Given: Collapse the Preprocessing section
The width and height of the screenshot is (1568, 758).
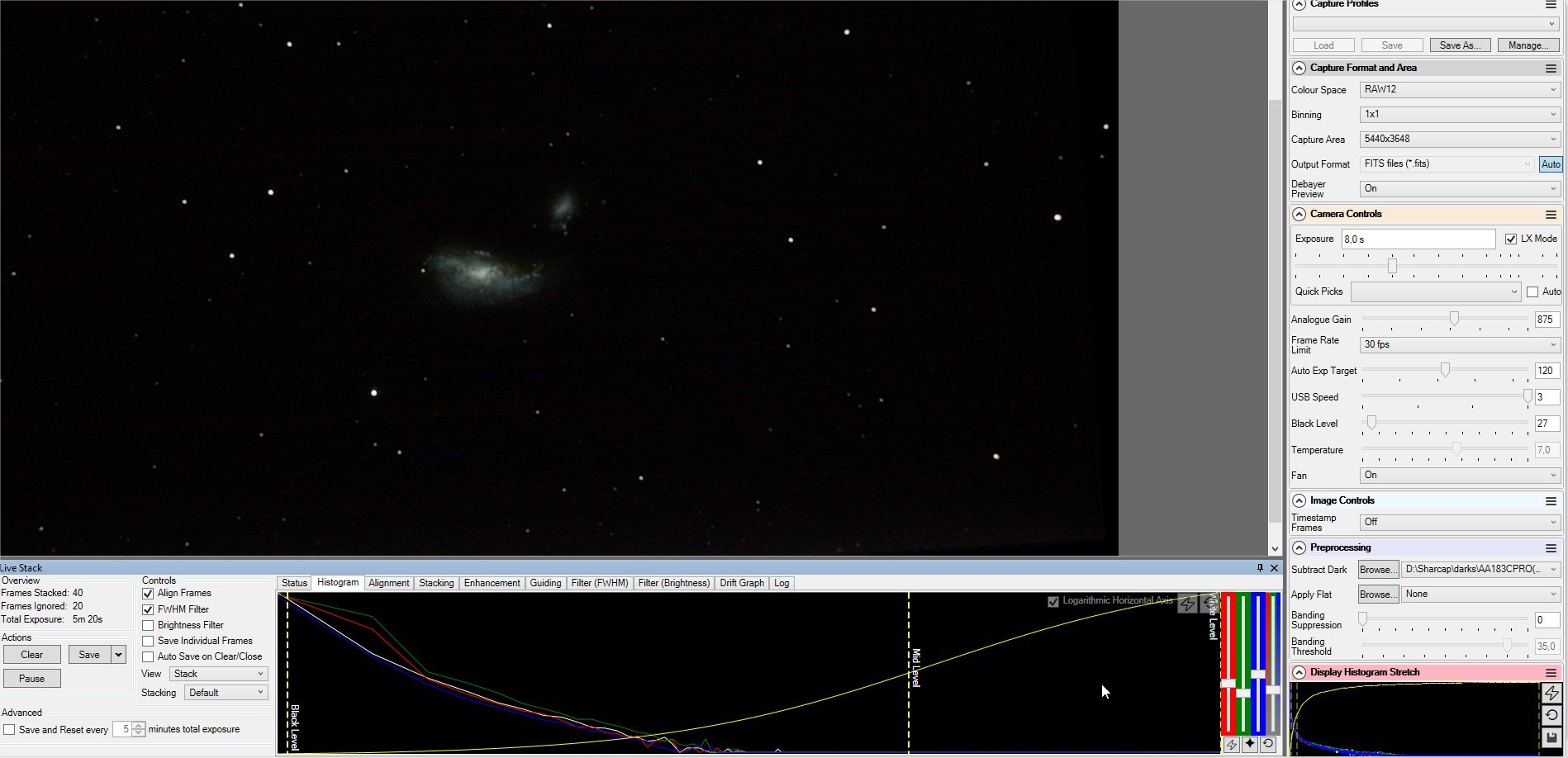Looking at the screenshot, I should (1300, 547).
